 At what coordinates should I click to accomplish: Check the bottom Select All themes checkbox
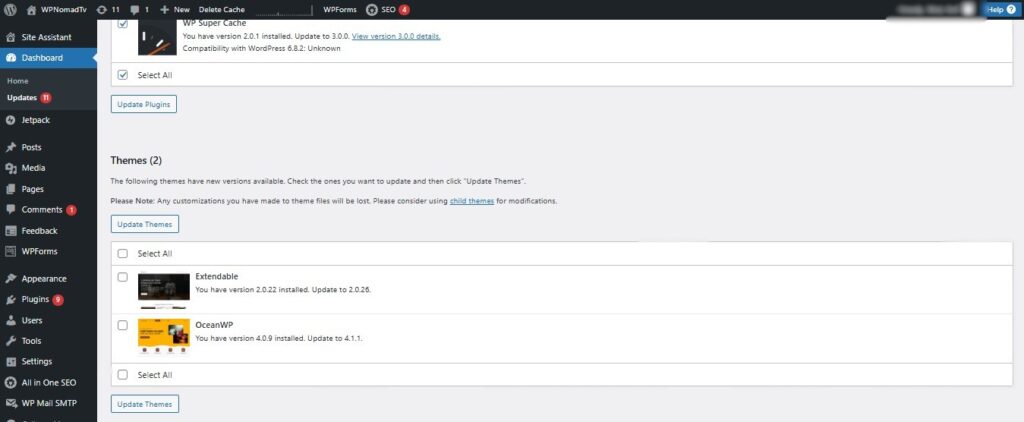123,375
